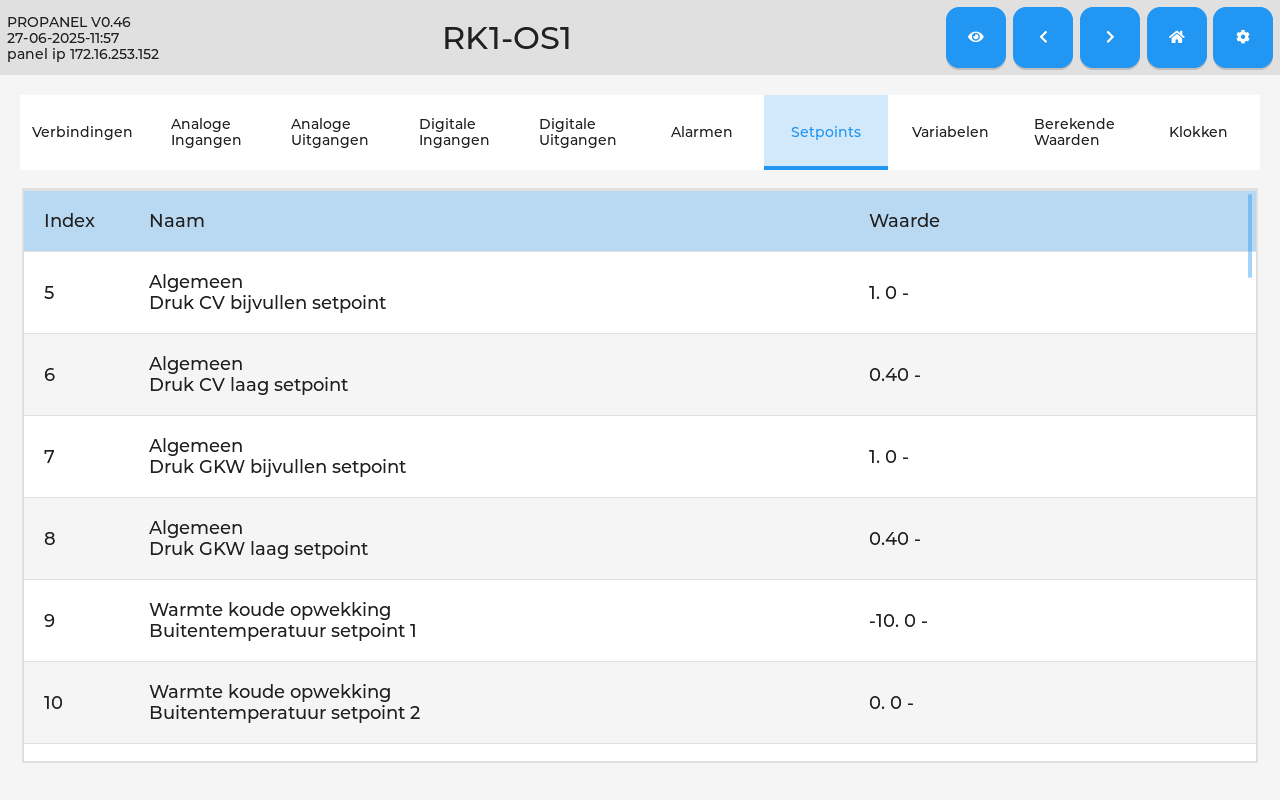Open the Analoge Uitgangen tab
The height and width of the screenshot is (800, 1280).
[330, 132]
